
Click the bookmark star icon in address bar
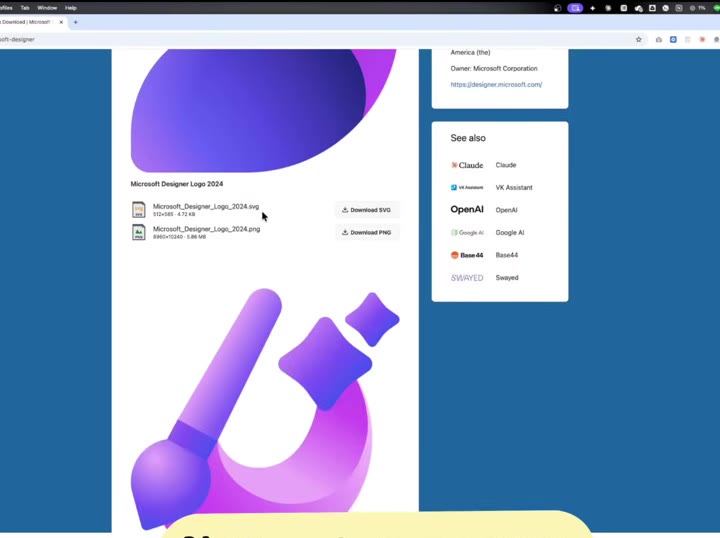tap(638, 39)
